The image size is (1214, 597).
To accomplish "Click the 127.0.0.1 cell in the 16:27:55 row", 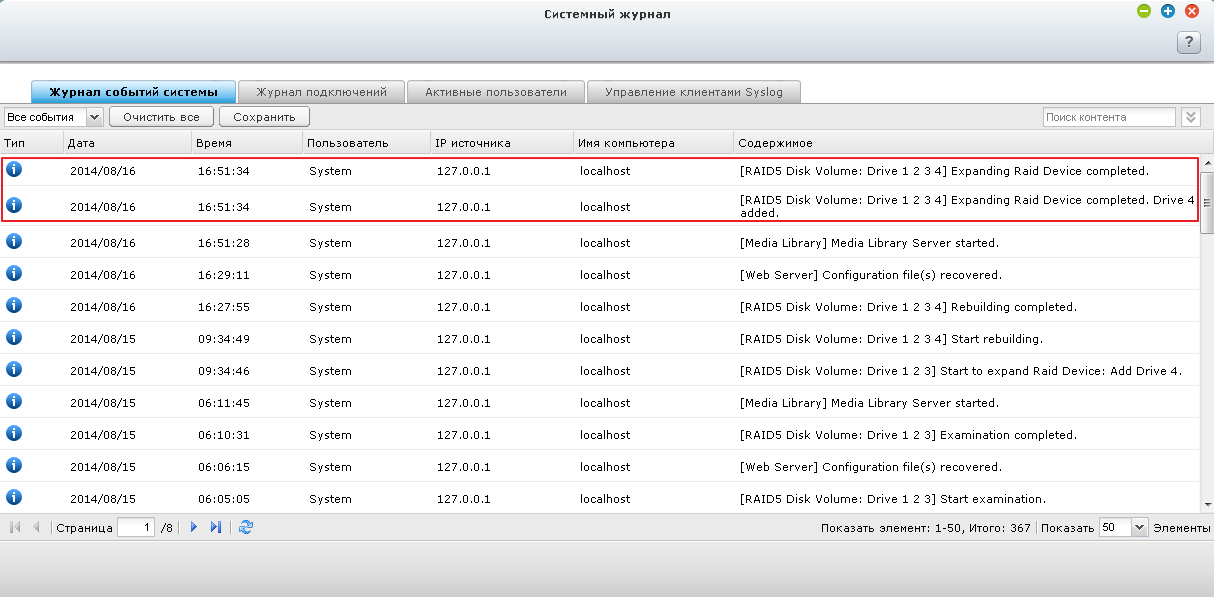I will (463, 307).
